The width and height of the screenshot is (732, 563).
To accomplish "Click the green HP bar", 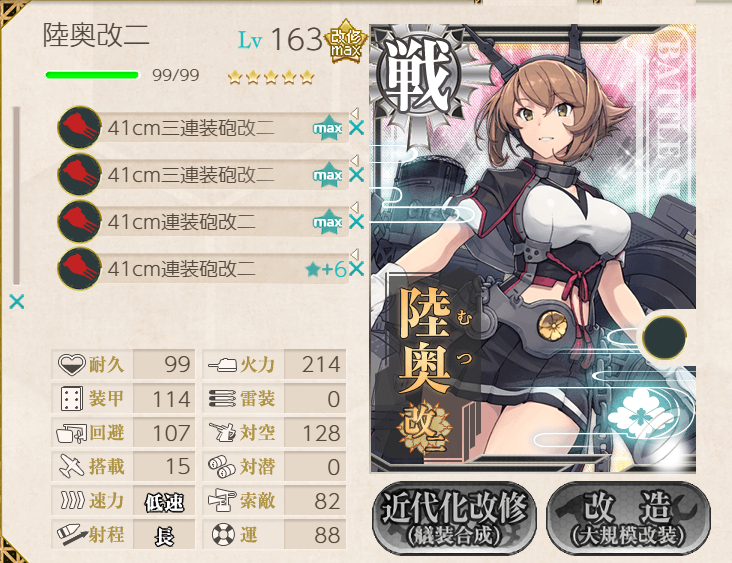I will [92, 75].
